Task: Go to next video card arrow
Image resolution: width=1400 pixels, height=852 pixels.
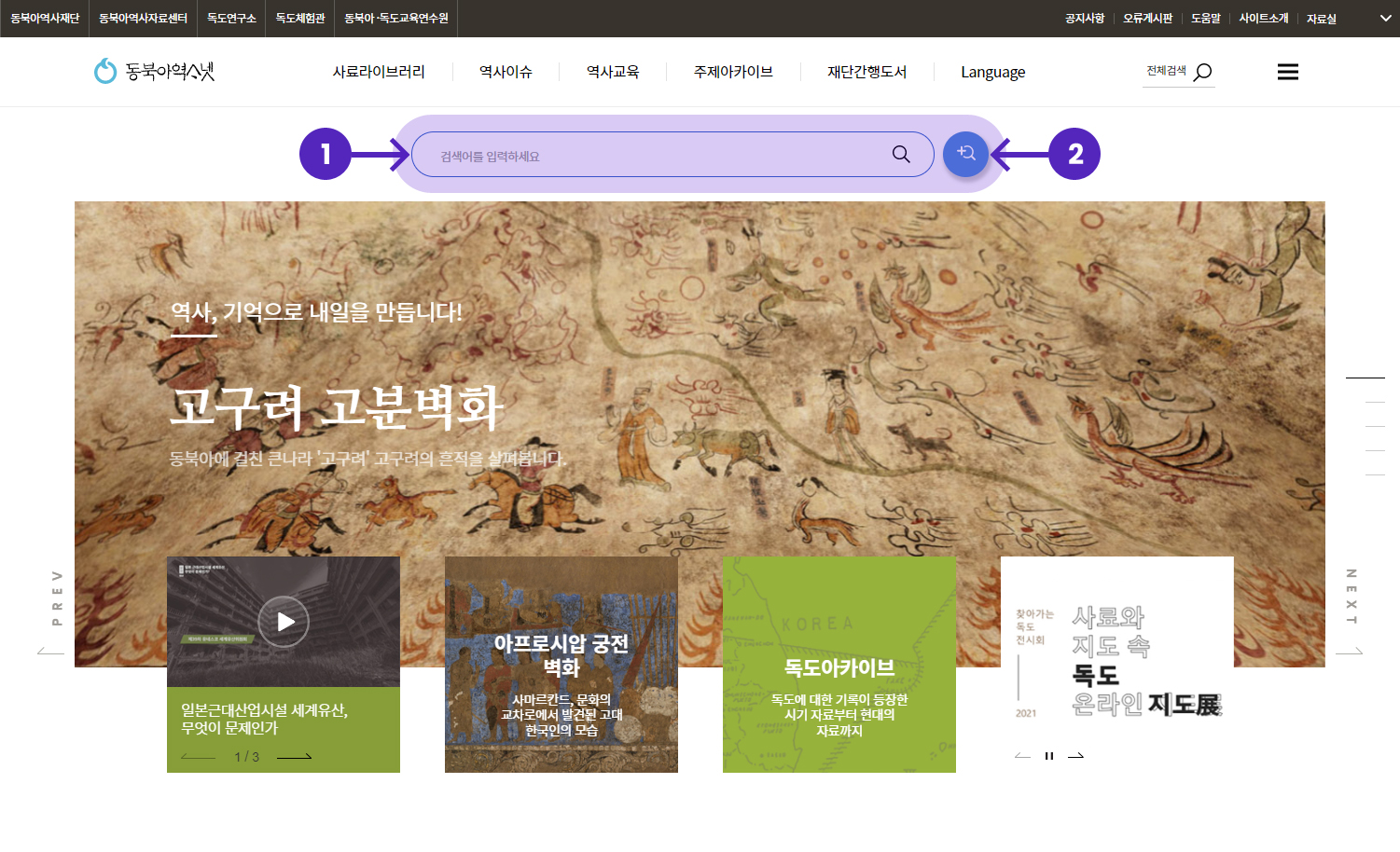Action: [295, 757]
